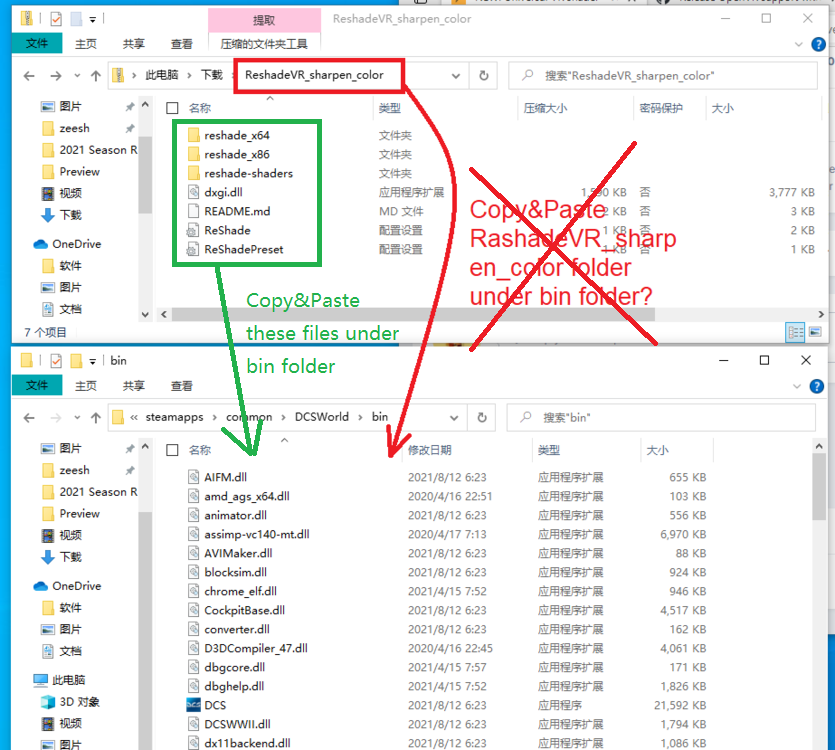Click DCSWorld breadcrumb in bin window

[322, 417]
